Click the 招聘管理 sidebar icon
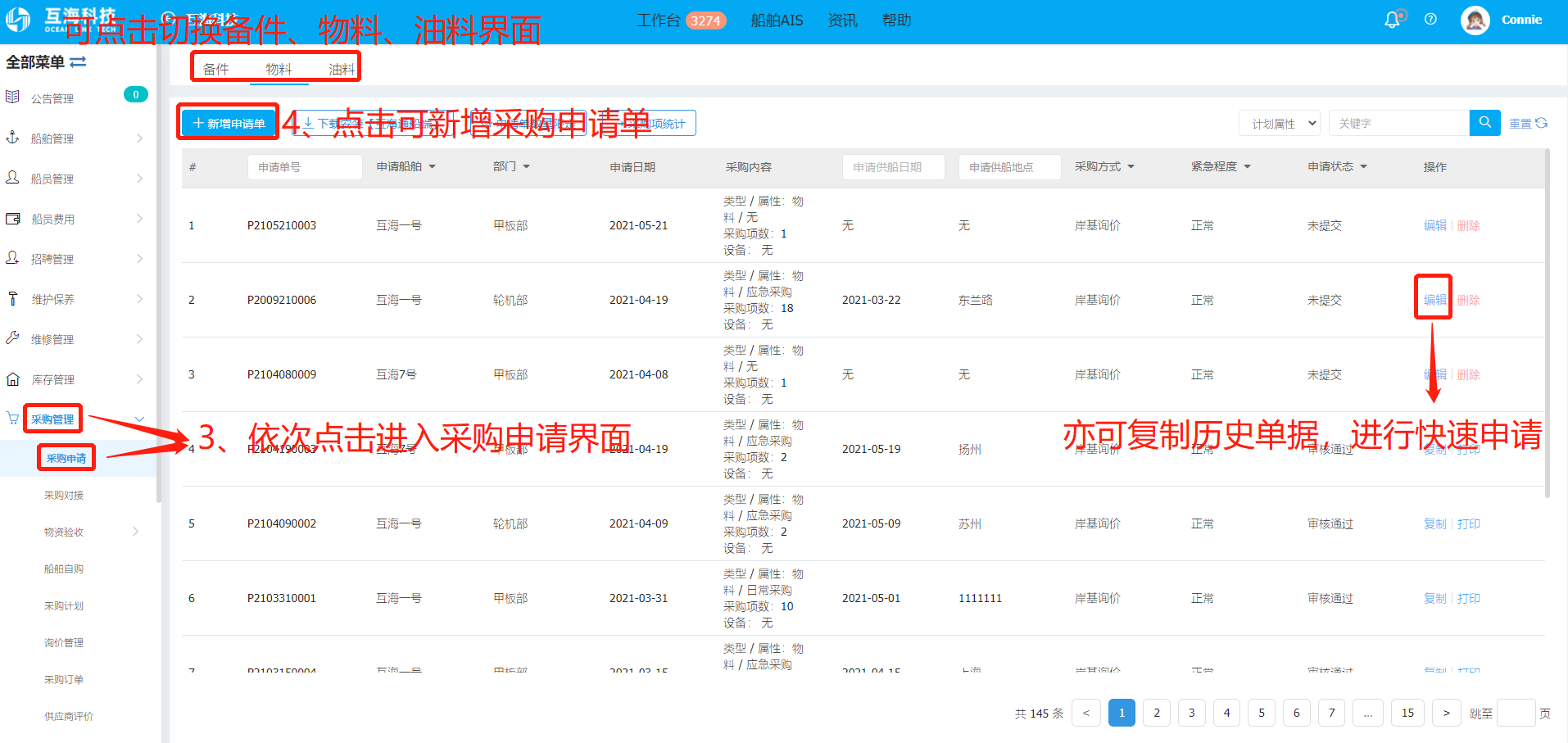The width and height of the screenshot is (1568, 743). [x=12, y=258]
